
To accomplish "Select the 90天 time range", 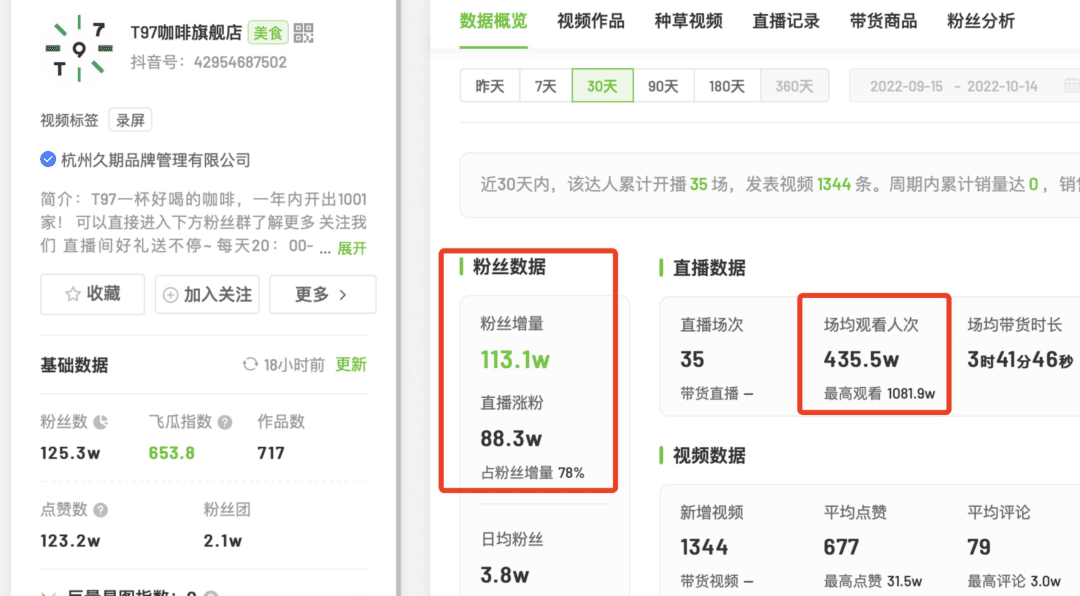I will [663, 86].
